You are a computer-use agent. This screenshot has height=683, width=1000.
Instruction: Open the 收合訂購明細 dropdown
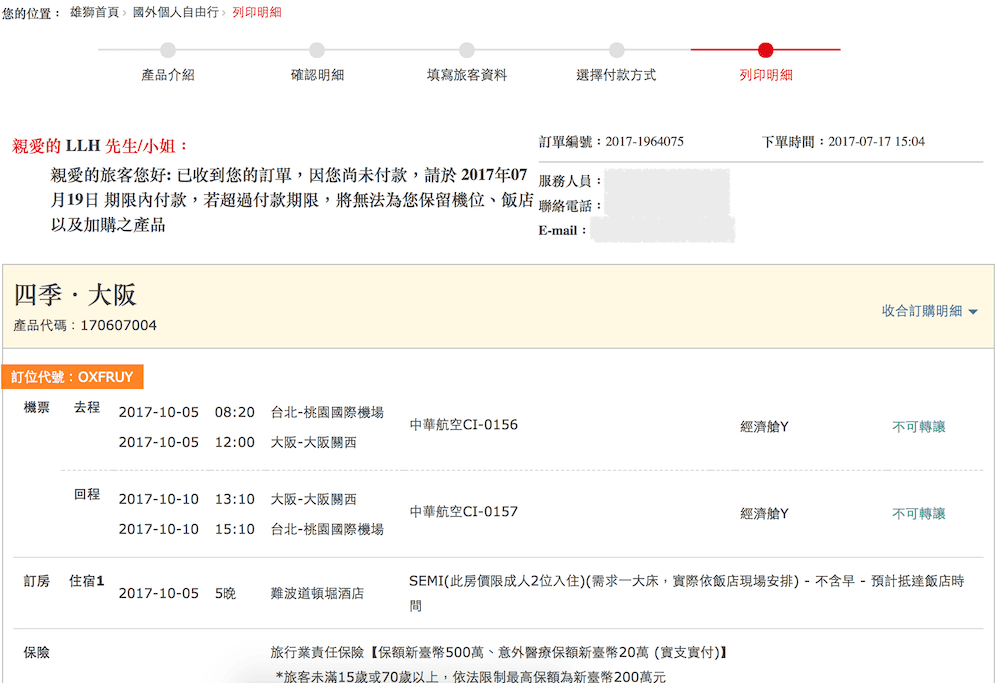point(920,311)
